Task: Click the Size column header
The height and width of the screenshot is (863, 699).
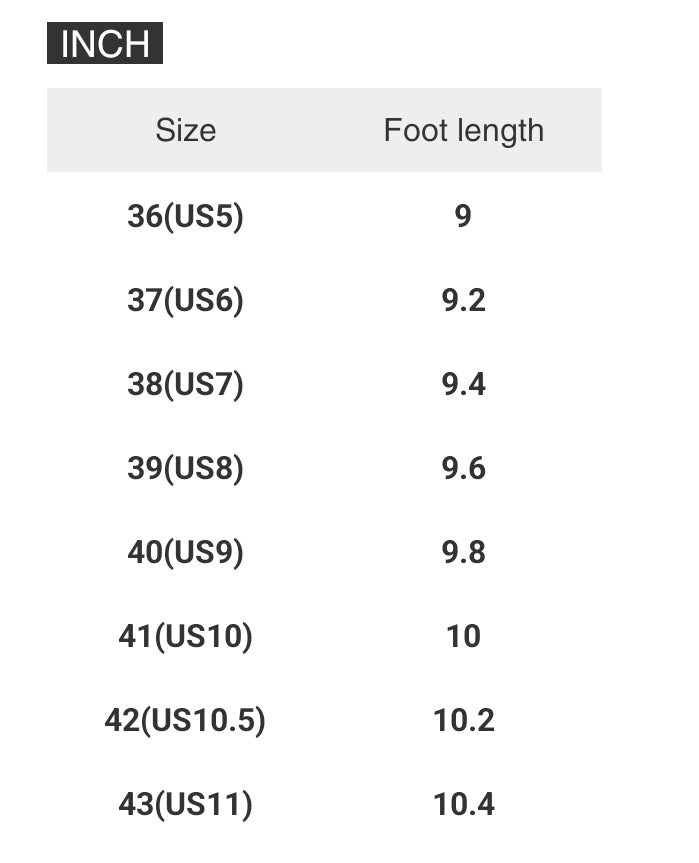Action: point(185,130)
